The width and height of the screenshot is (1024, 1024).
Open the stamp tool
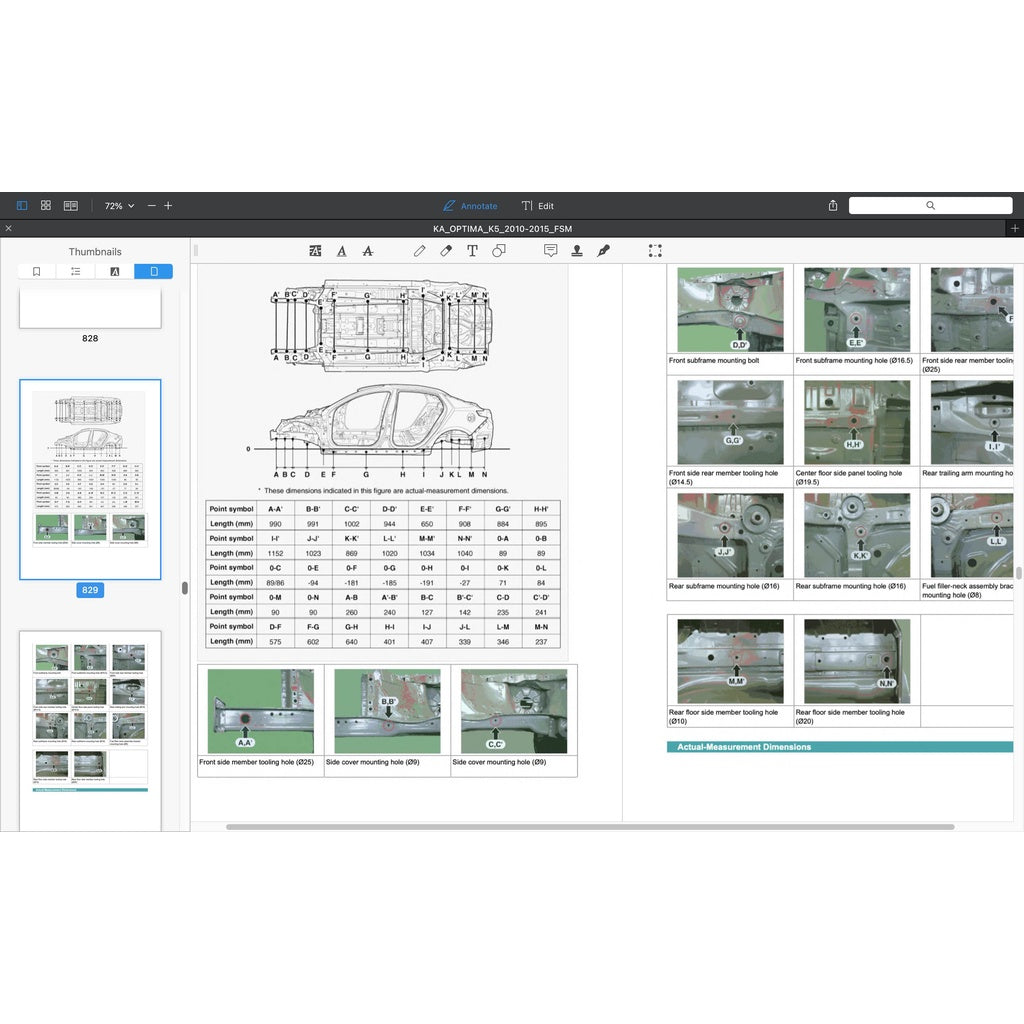pyautogui.click(x=577, y=251)
